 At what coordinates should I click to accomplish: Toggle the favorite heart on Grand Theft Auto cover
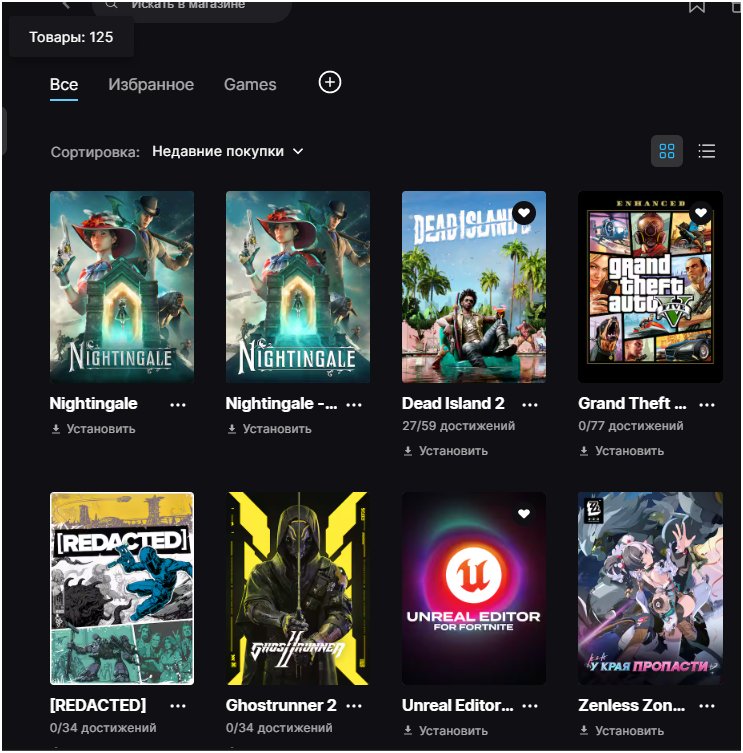coord(700,213)
